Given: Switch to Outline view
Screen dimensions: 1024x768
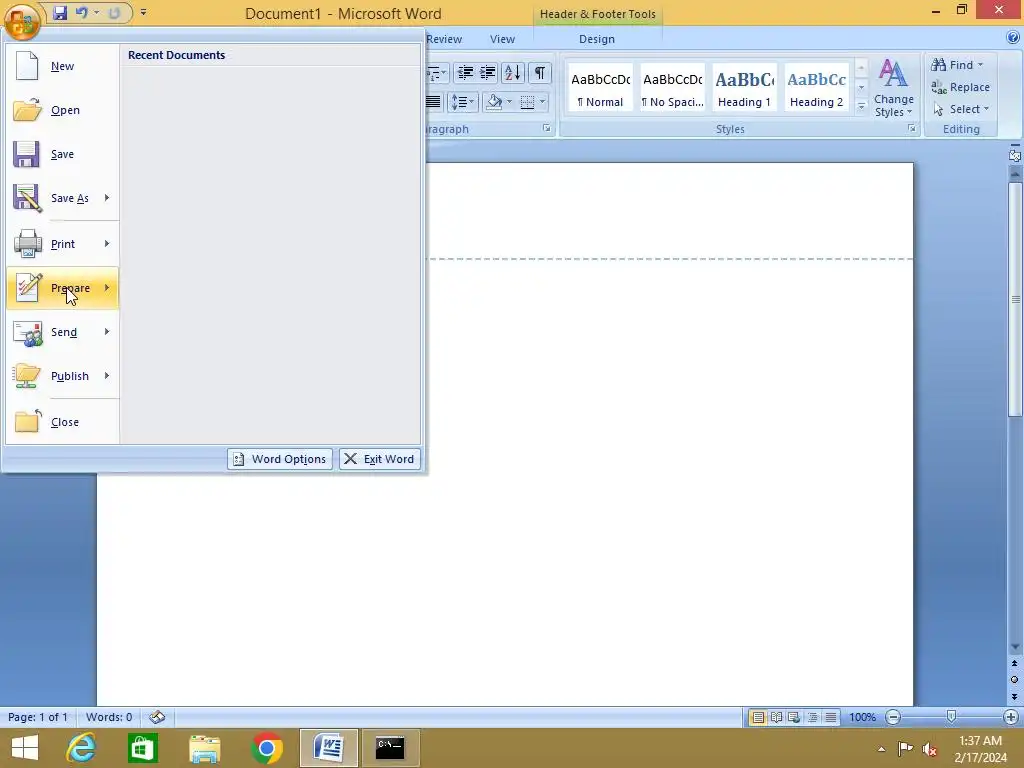Looking at the screenshot, I should pyautogui.click(x=812, y=717).
